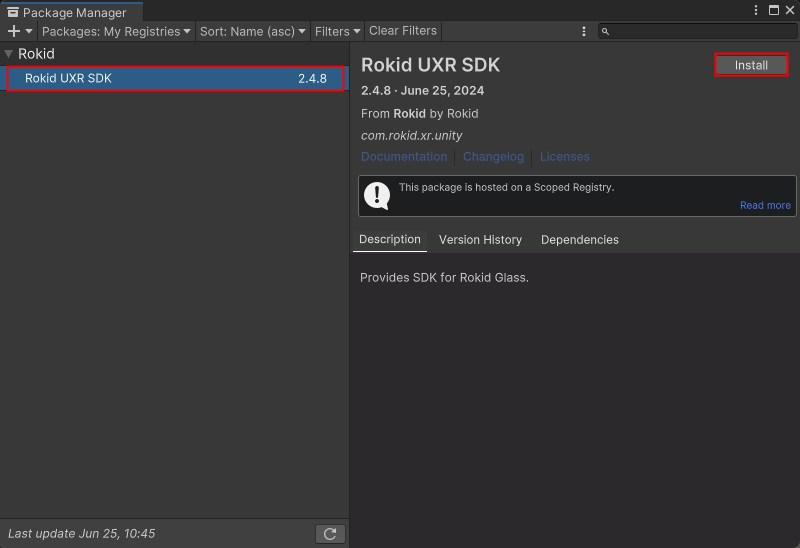This screenshot has width=800, height=548.
Task: Maximize the Package Manager window
Action: pyautogui.click(x=773, y=10)
